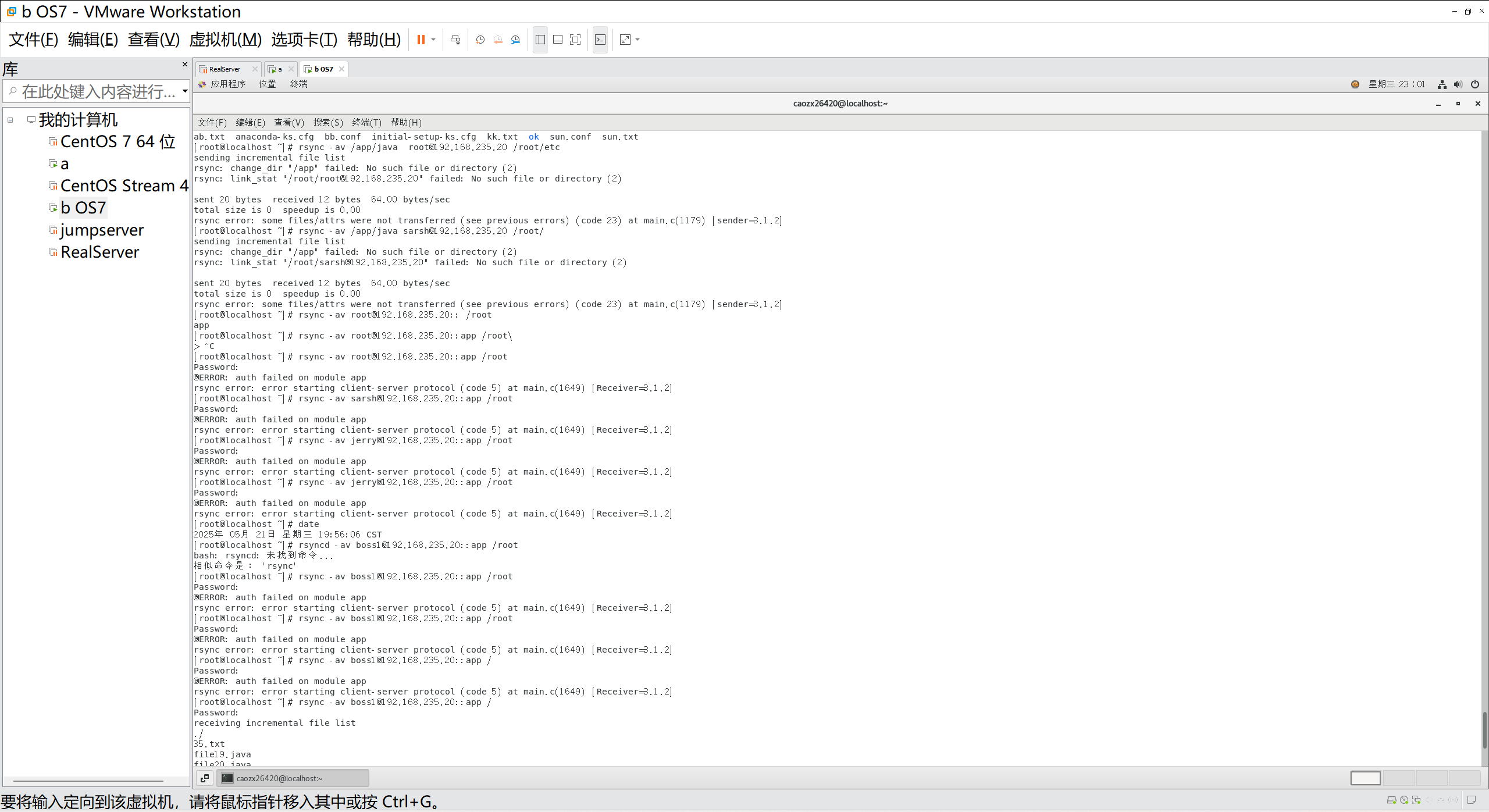Take a VM snapshot
Image resolution: width=1489 pixels, height=812 pixels.
480,40
